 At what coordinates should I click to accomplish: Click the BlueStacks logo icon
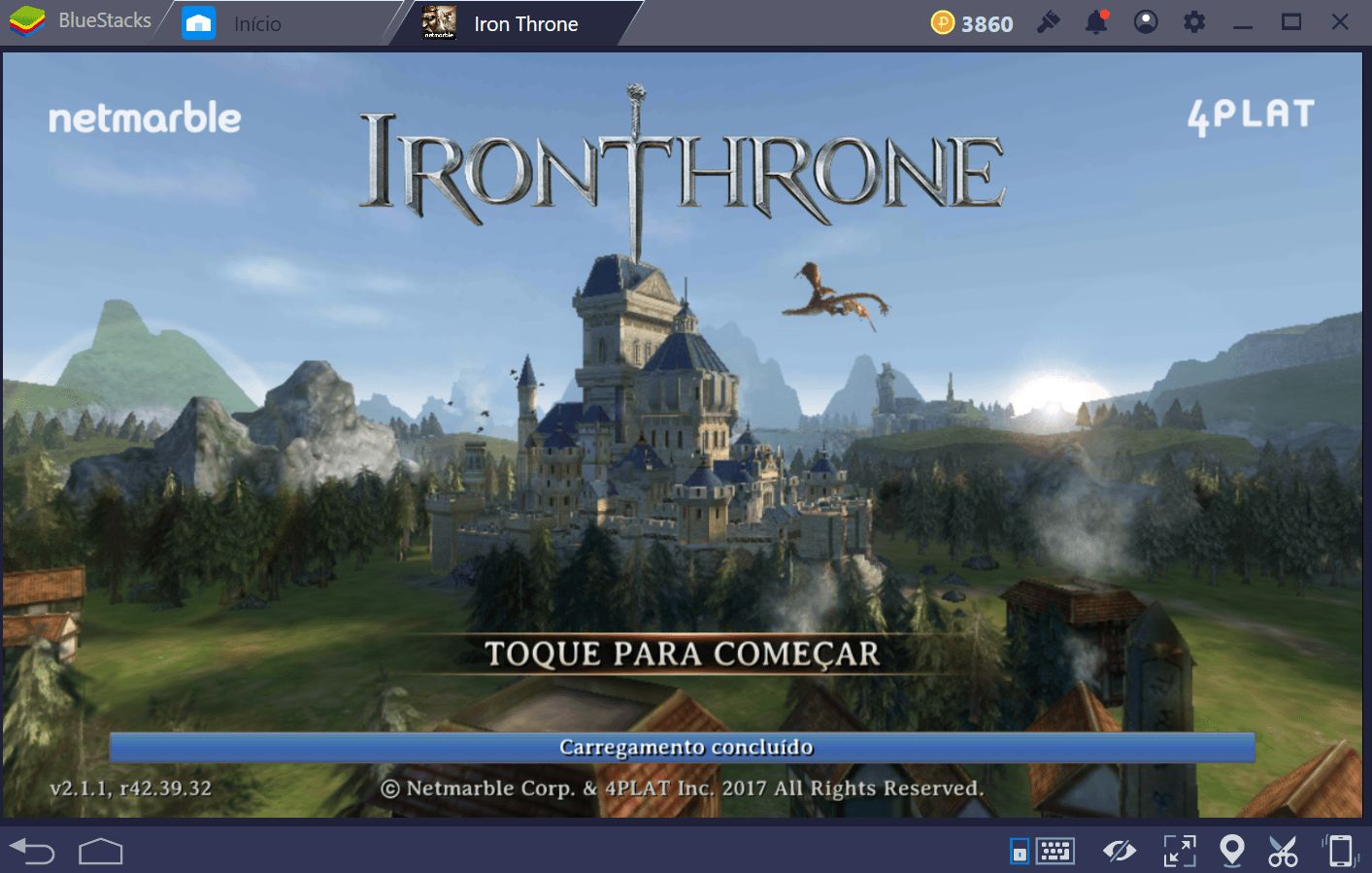pos(27,21)
